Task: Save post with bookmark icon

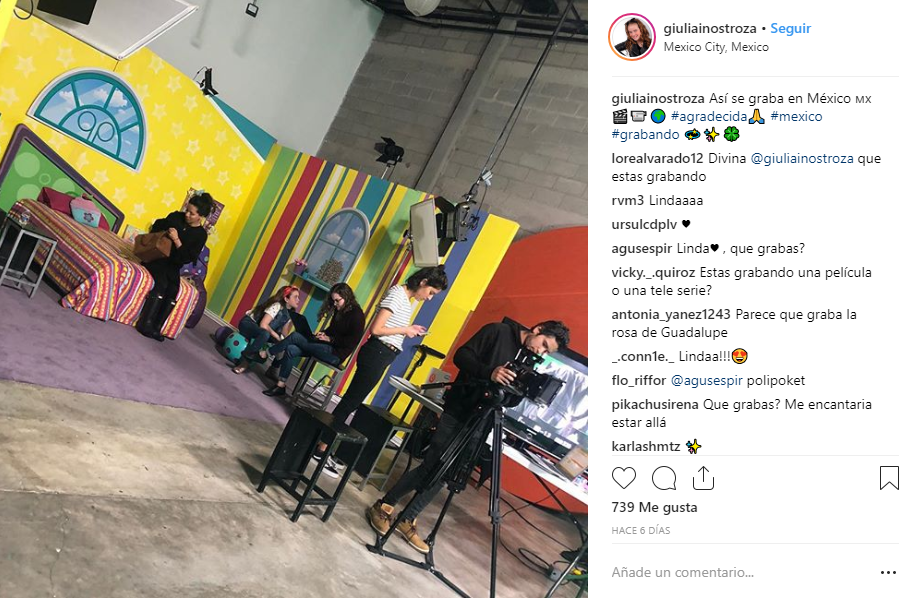Action: pos(889,478)
